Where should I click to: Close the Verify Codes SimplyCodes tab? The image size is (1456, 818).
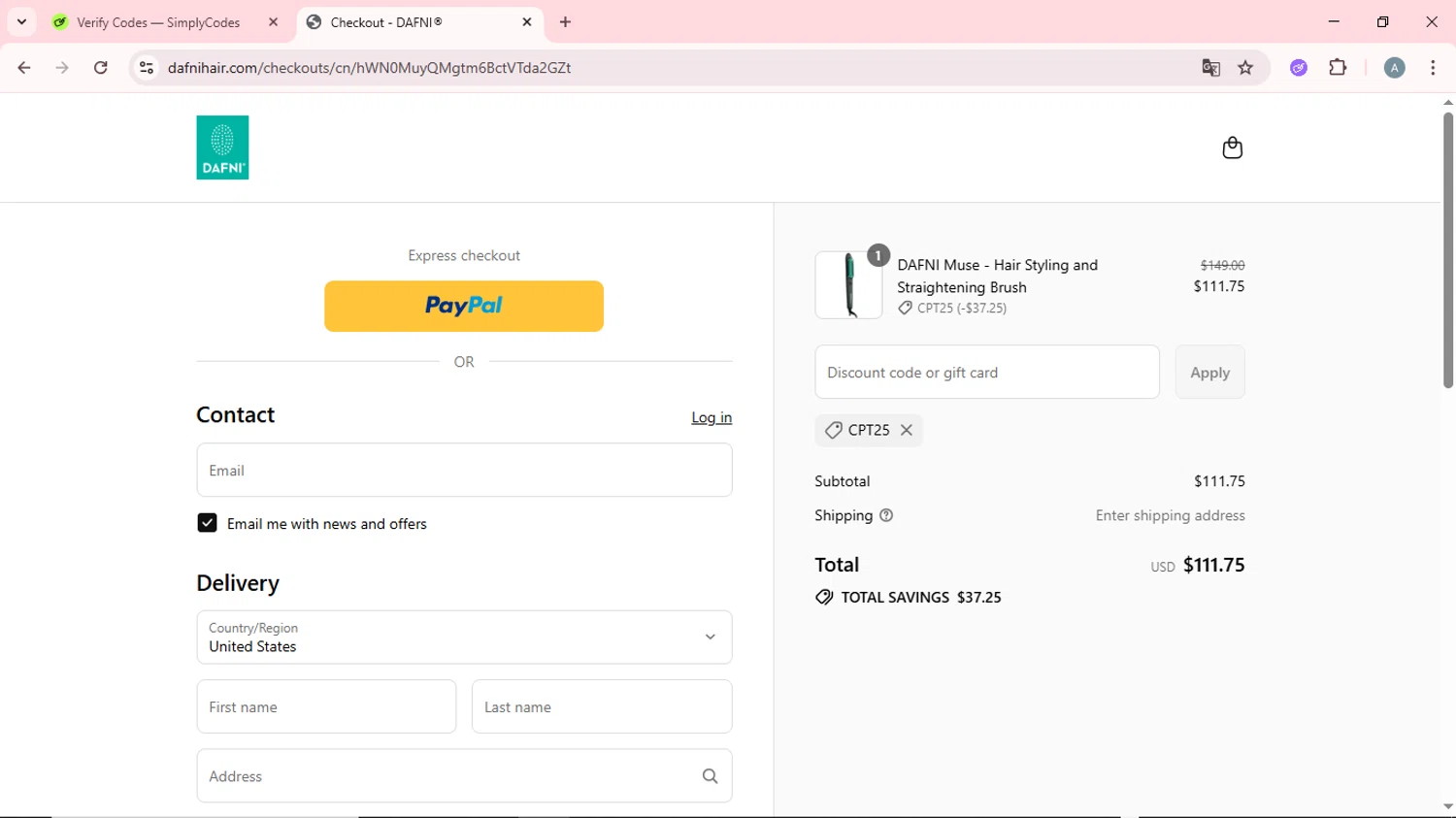click(273, 21)
